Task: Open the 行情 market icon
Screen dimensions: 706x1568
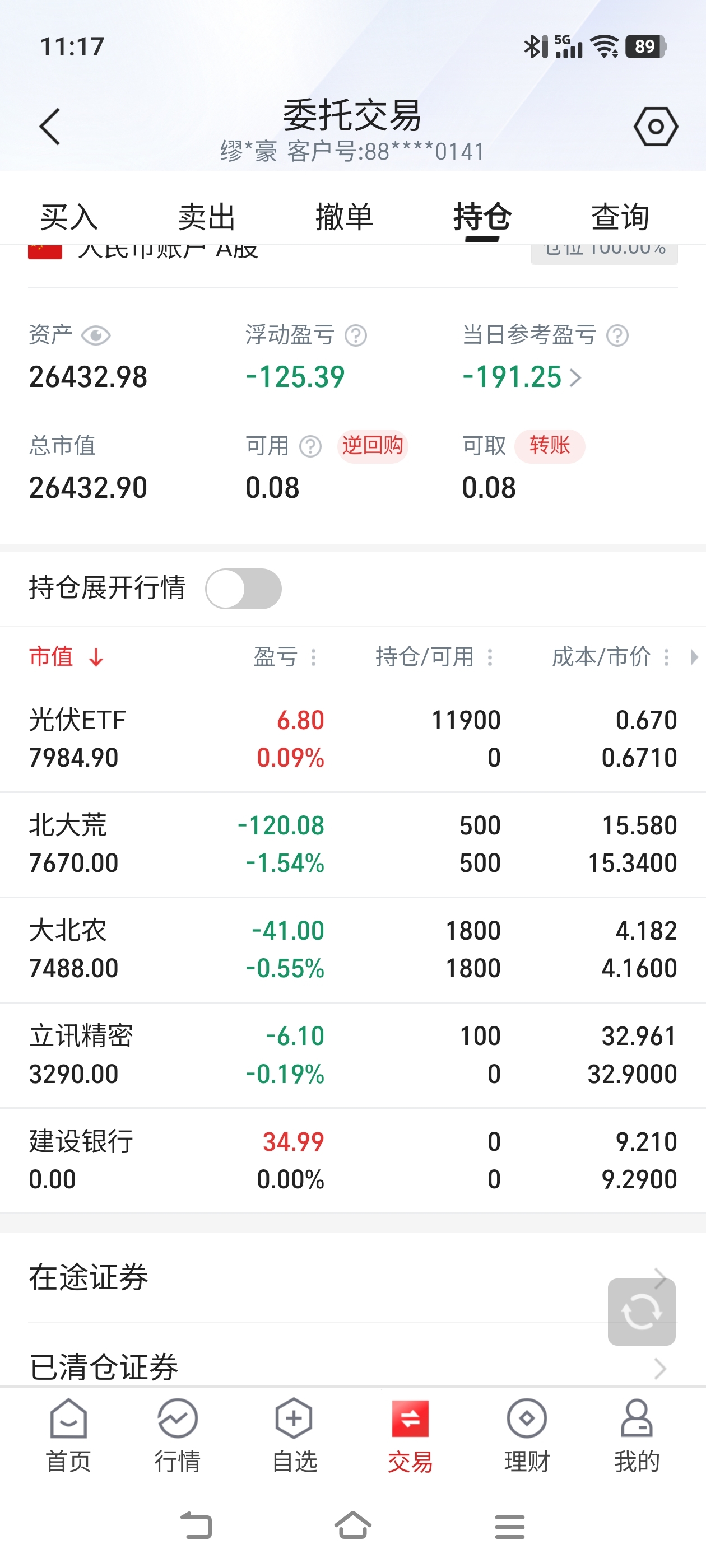Action: click(177, 1436)
